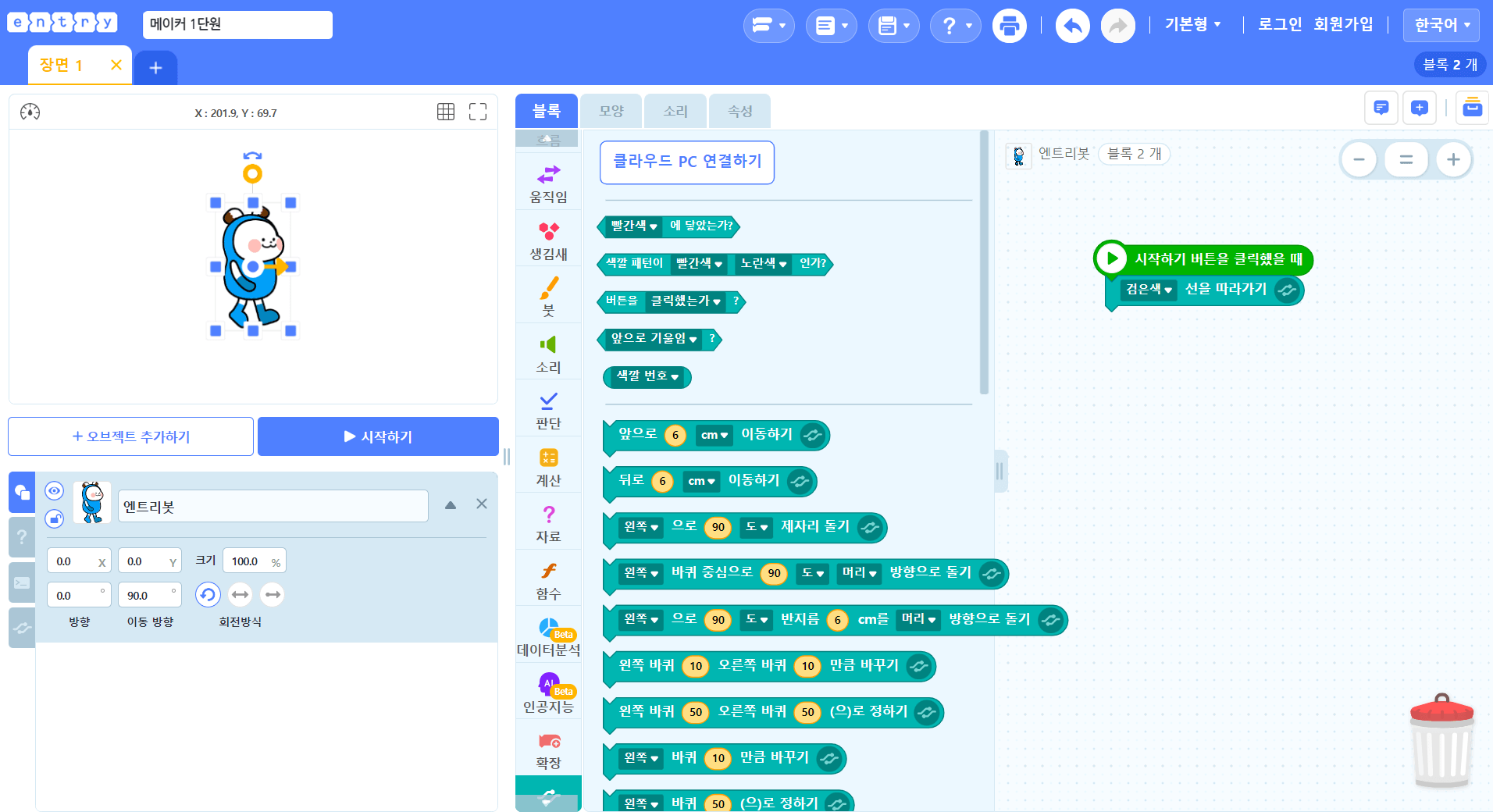The image size is (1493, 812).
Task: Select the 장면 1 scene tab
Action: (x=62, y=65)
